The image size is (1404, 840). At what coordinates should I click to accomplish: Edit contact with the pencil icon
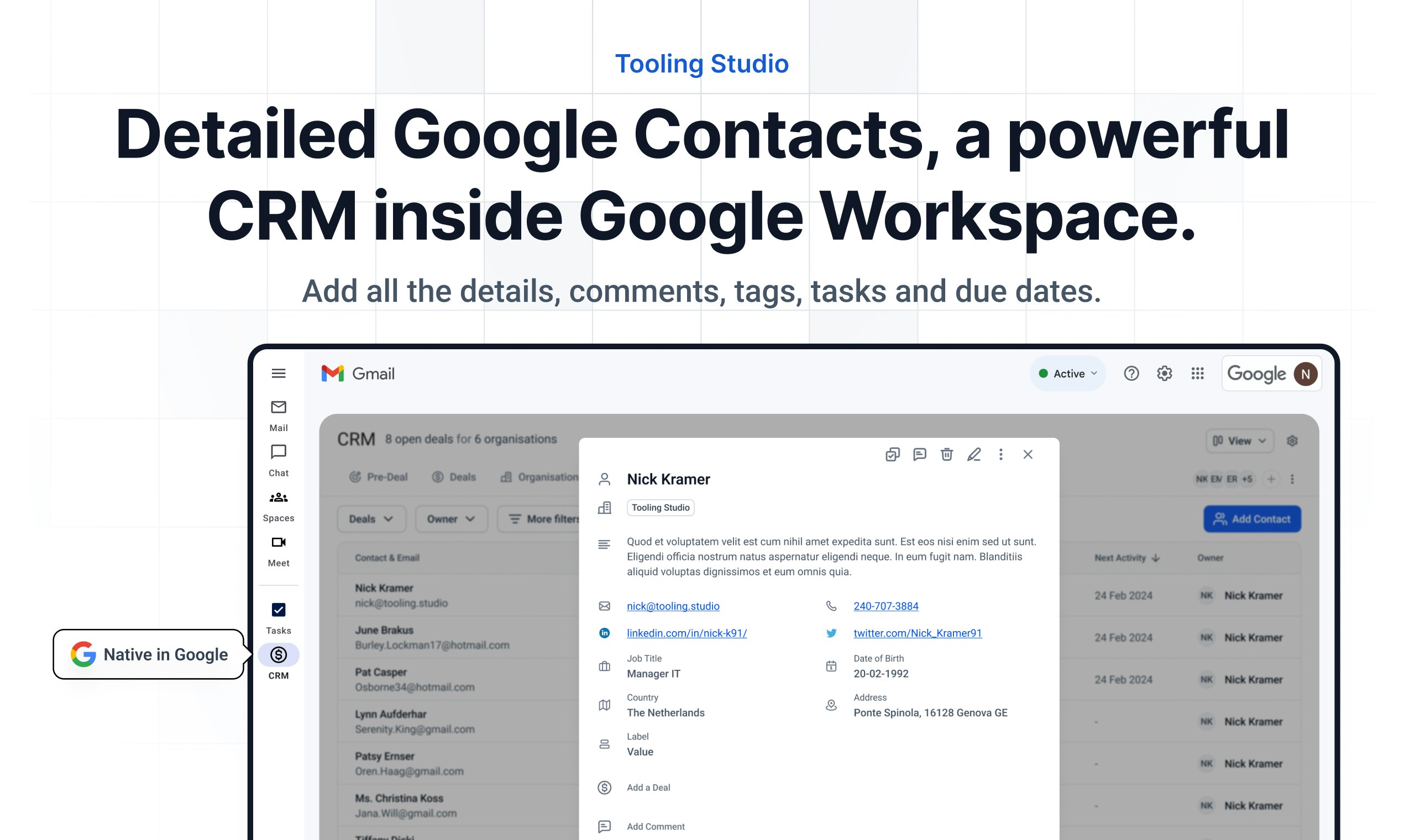click(974, 454)
